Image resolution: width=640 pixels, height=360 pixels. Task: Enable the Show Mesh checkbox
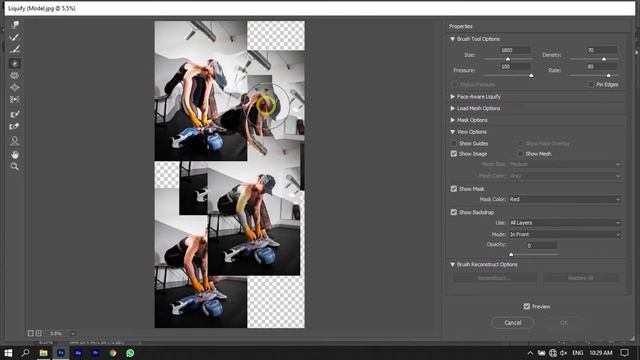[520, 154]
